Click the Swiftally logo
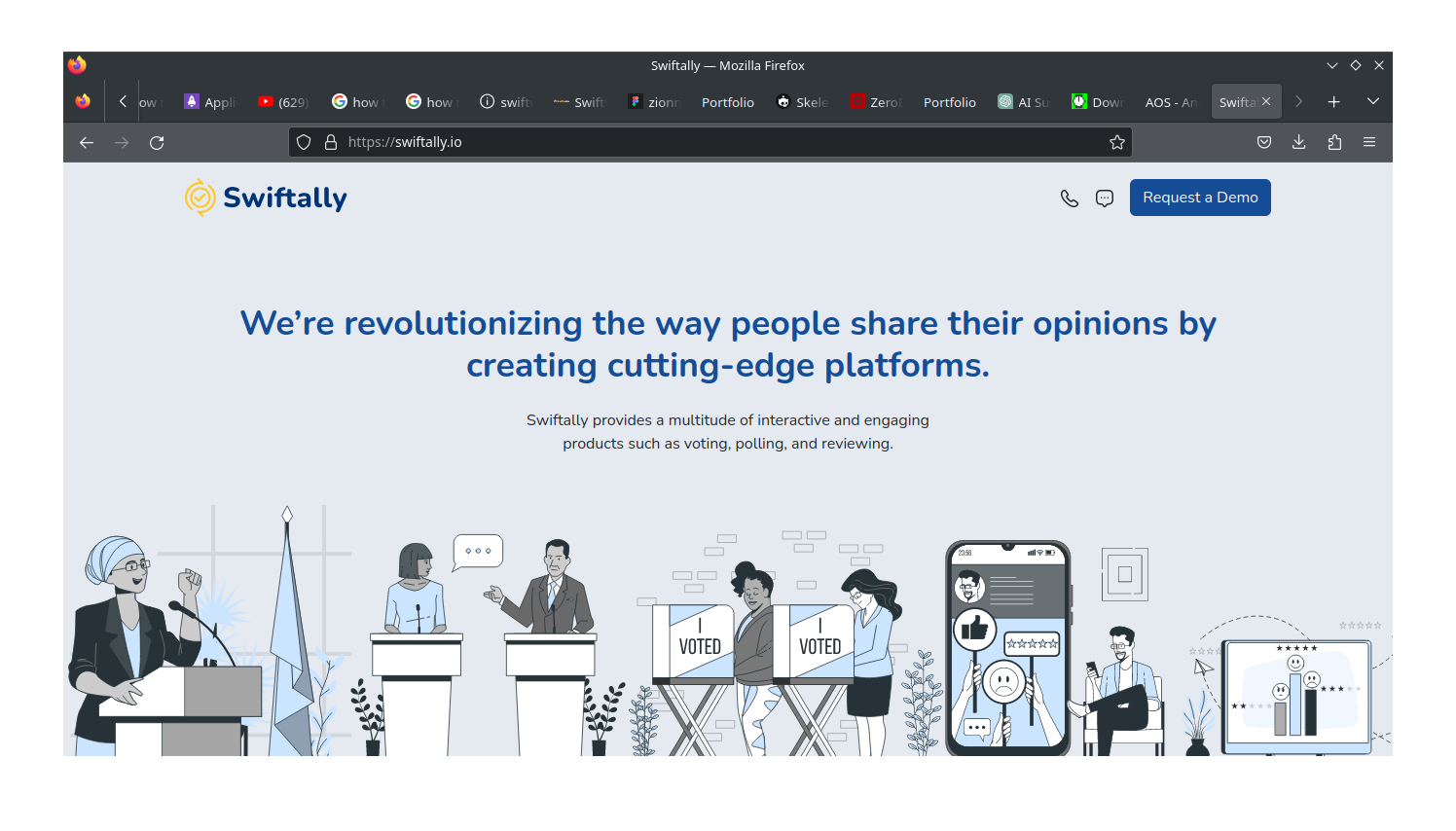The width and height of the screenshot is (1456, 831). click(266, 198)
